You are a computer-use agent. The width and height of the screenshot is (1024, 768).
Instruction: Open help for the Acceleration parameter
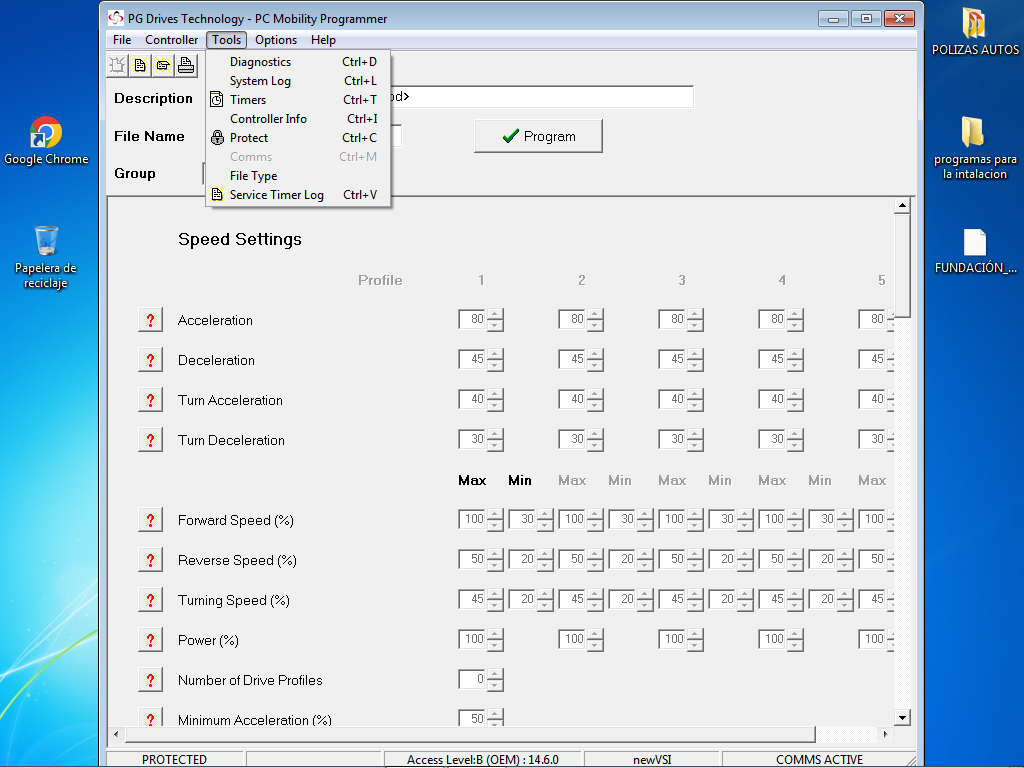tap(150, 320)
